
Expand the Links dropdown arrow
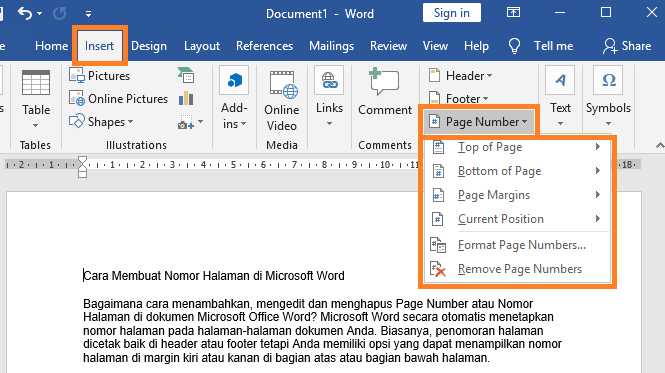click(330, 124)
